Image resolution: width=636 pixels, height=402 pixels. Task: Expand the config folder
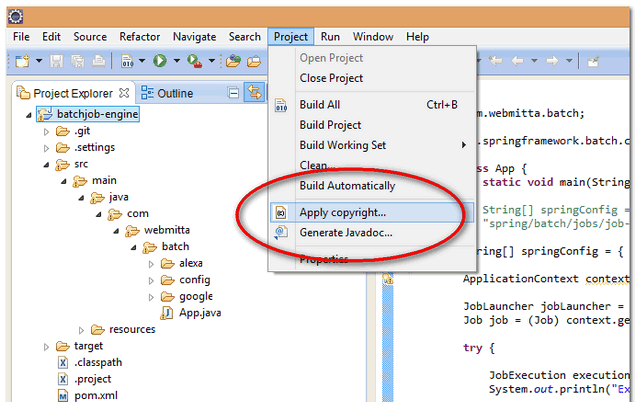(x=151, y=281)
